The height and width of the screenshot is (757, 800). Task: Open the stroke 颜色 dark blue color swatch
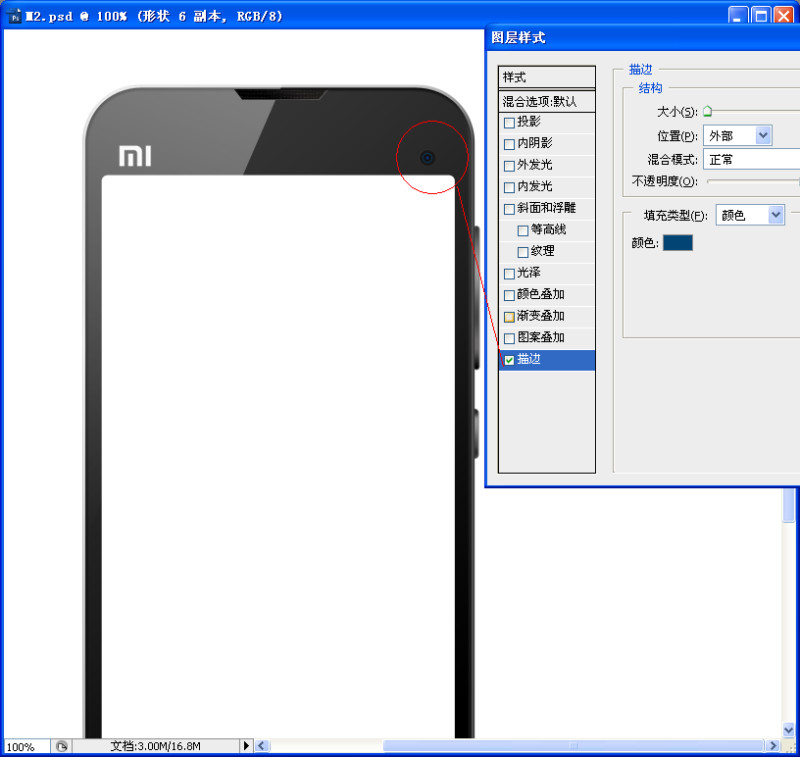point(678,243)
